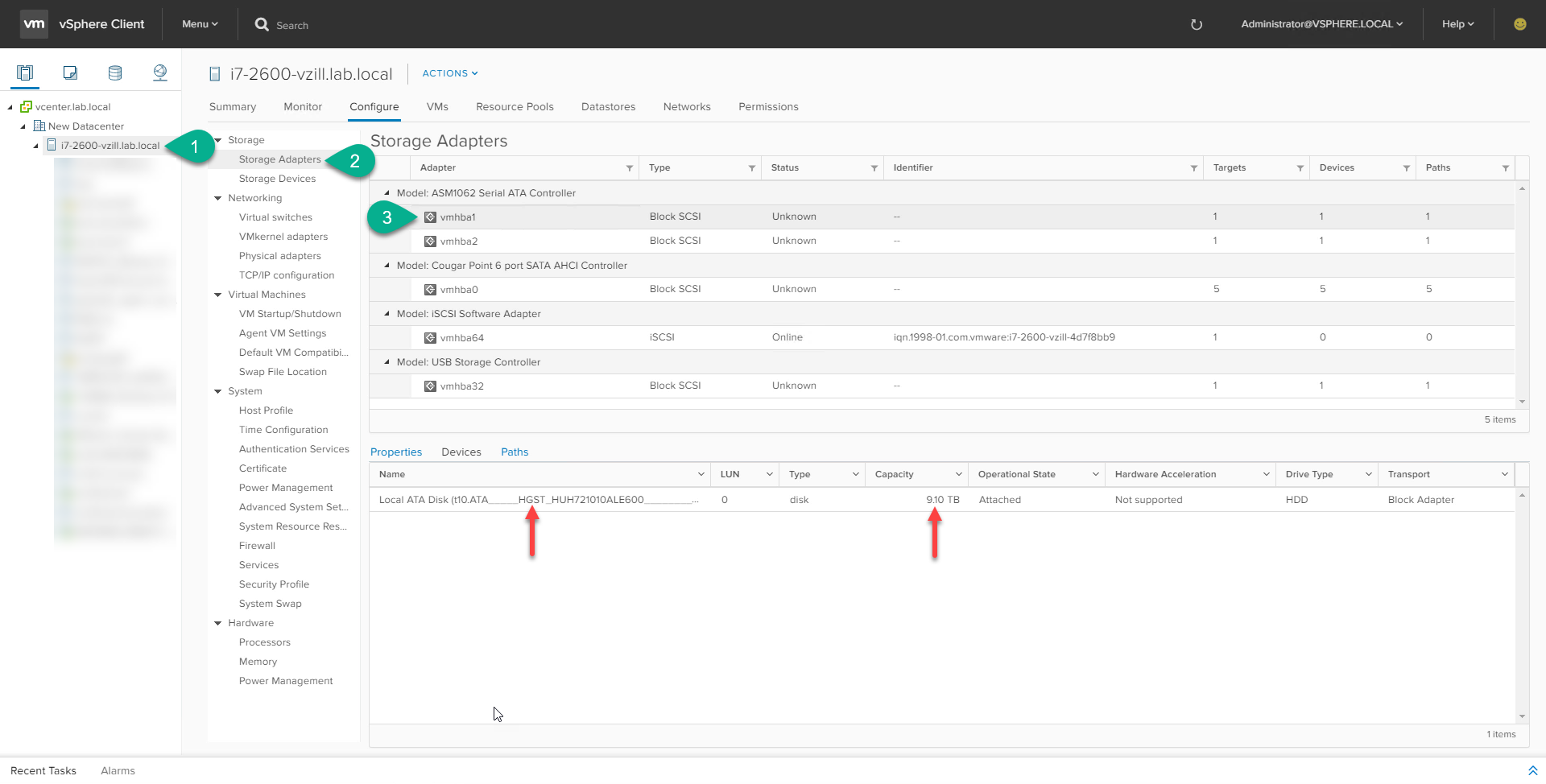Open the Capacity column dropdown arrow
Viewport: 1546px width, 784px height.
click(x=959, y=474)
